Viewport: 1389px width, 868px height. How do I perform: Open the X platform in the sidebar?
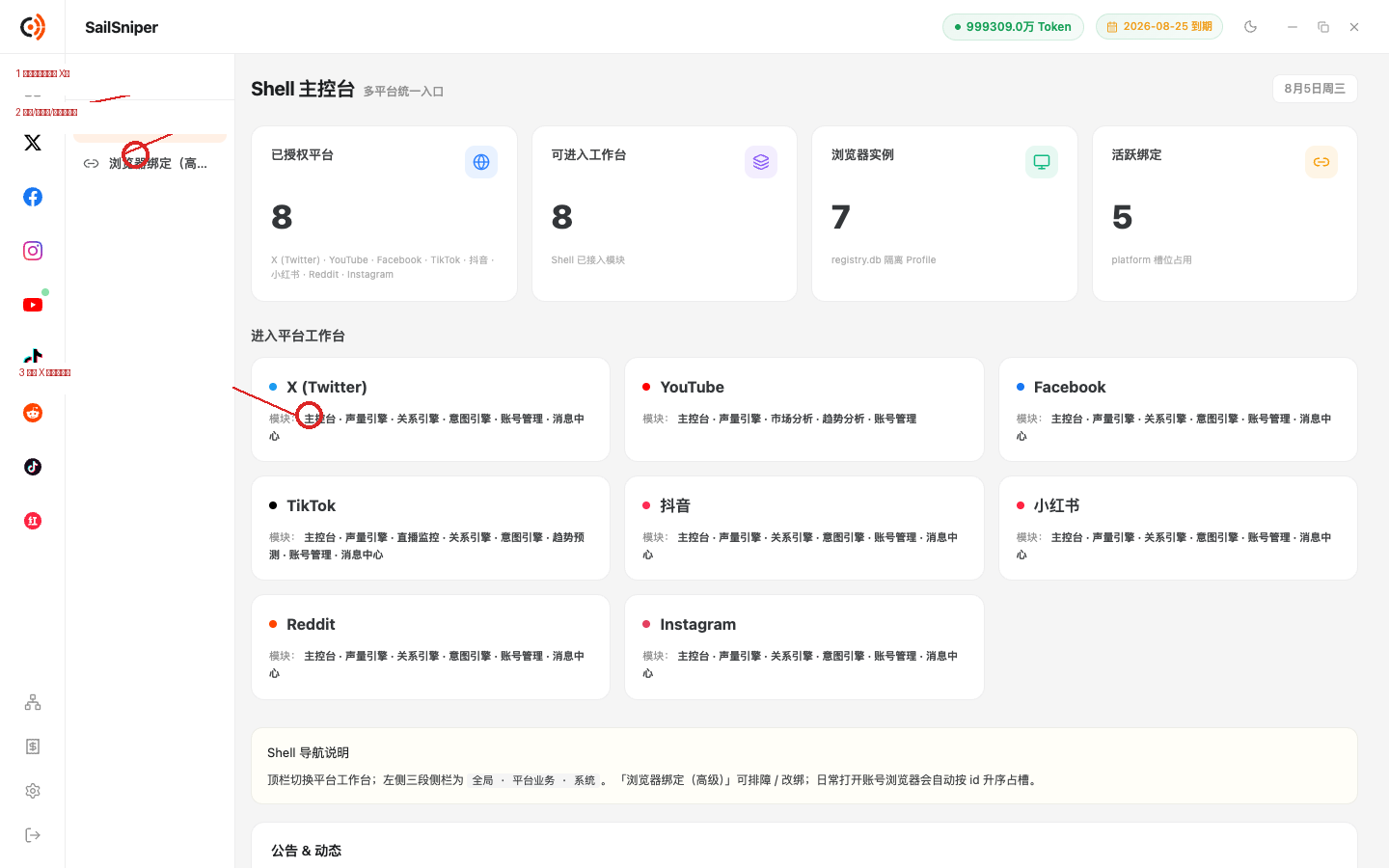tap(33, 143)
